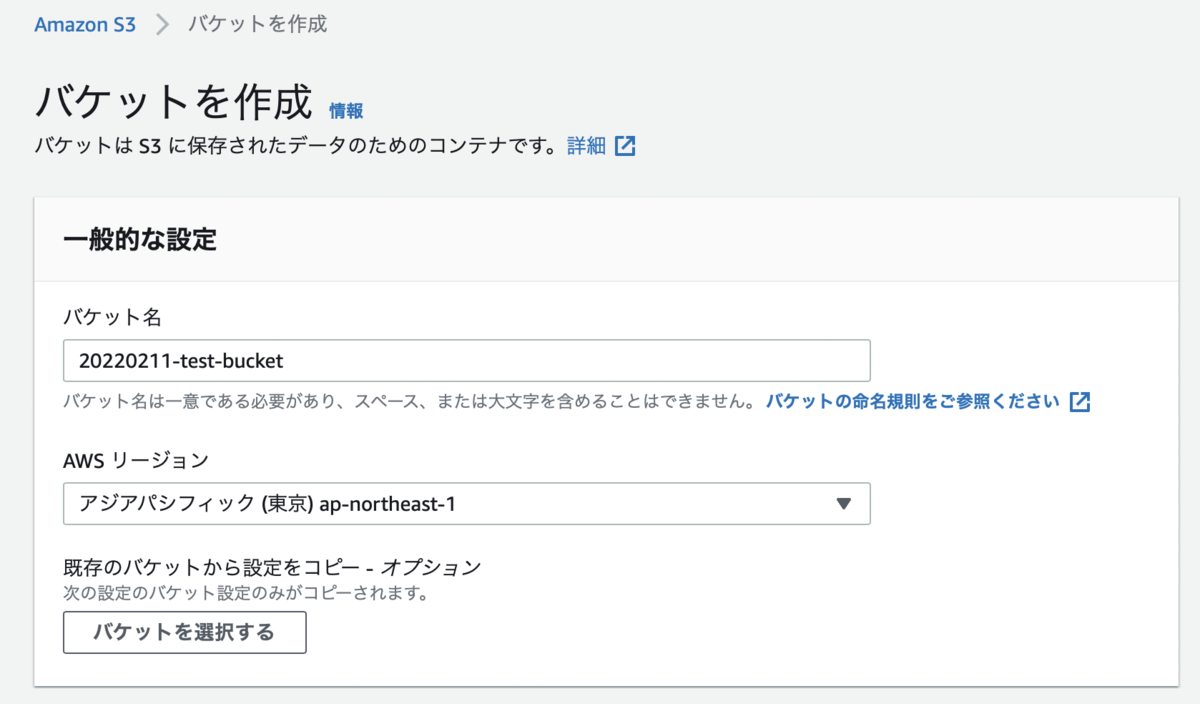Click the バケットを選択する button
The image size is (1200, 704).
184,632
